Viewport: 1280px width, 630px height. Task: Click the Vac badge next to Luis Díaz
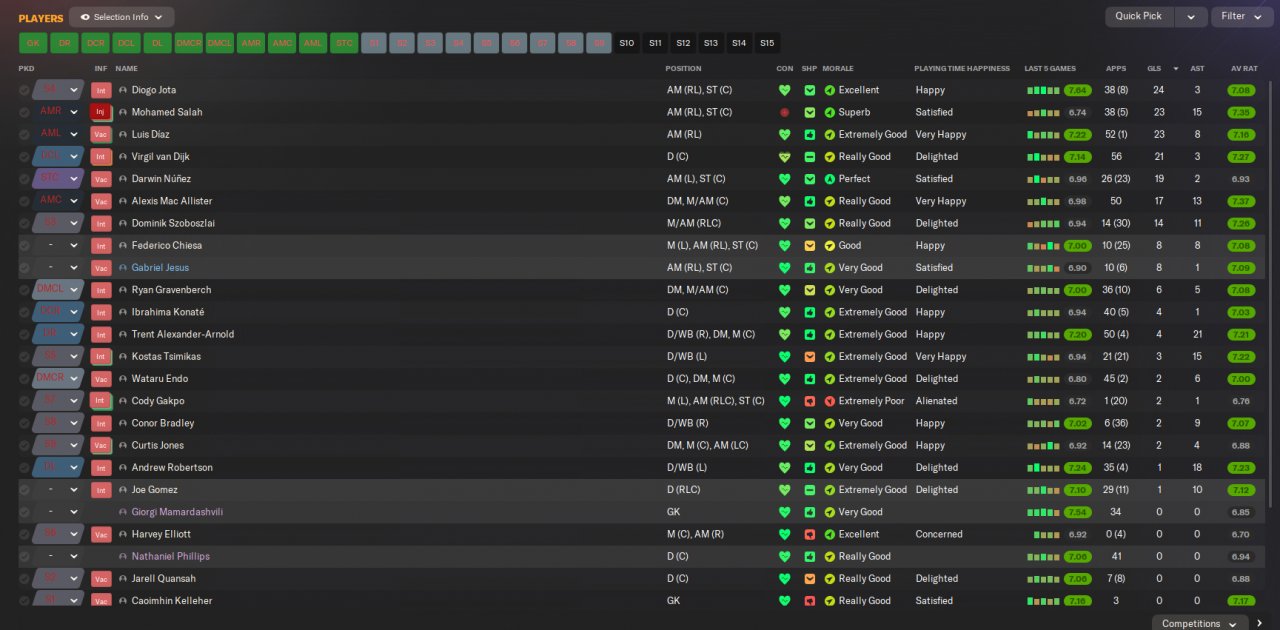click(x=100, y=134)
